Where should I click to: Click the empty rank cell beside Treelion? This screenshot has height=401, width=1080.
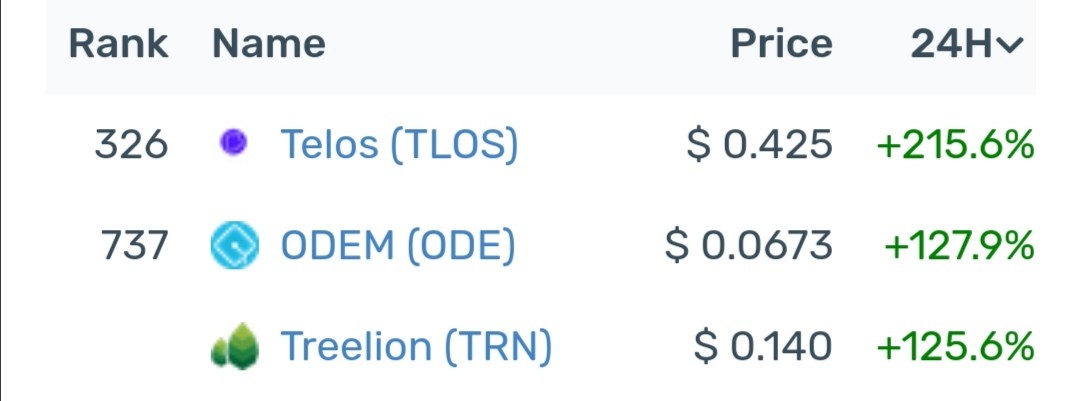pyautogui.click(x=118, y=347)
